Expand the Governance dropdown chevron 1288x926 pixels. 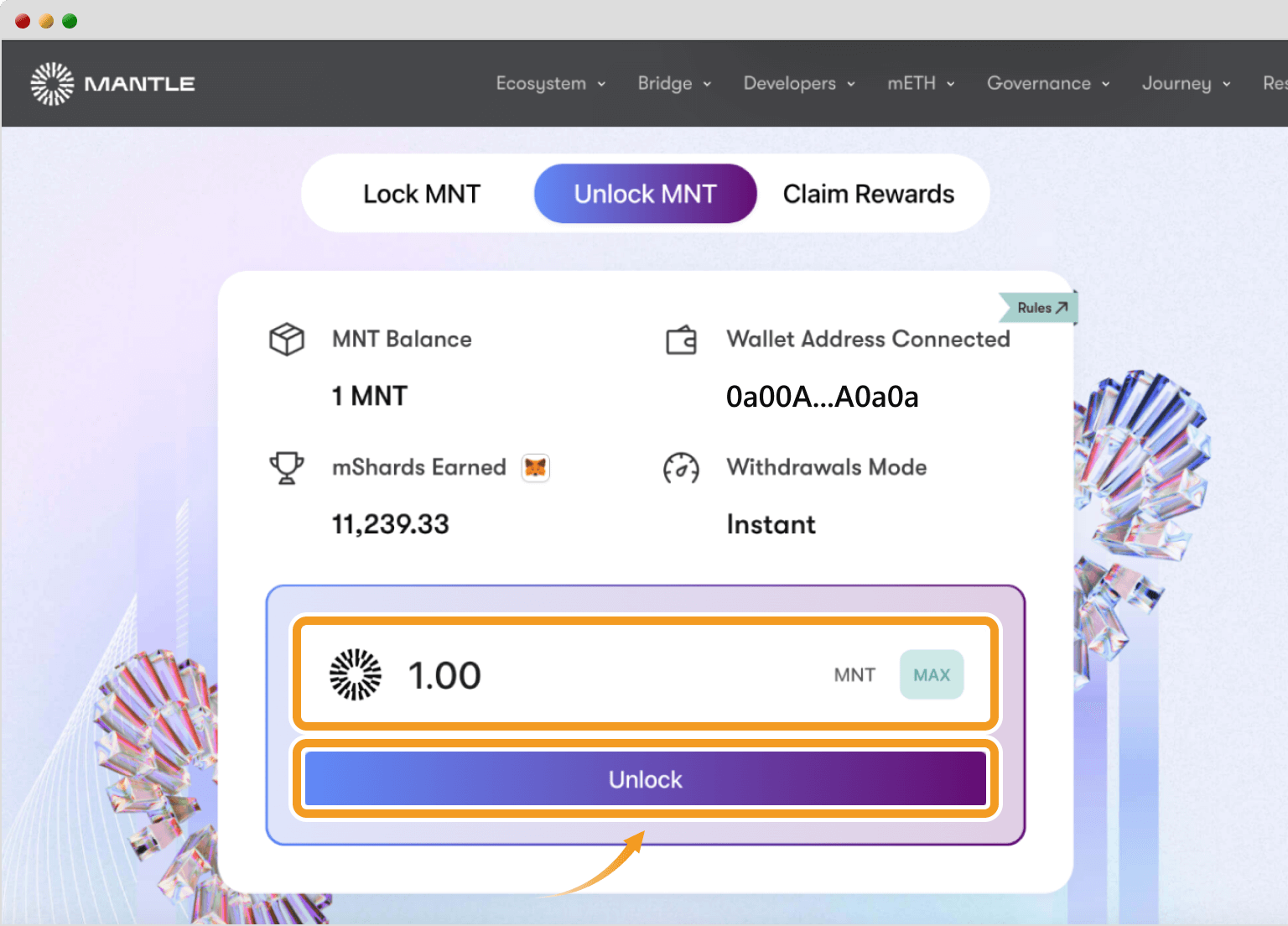point(1106,84)
